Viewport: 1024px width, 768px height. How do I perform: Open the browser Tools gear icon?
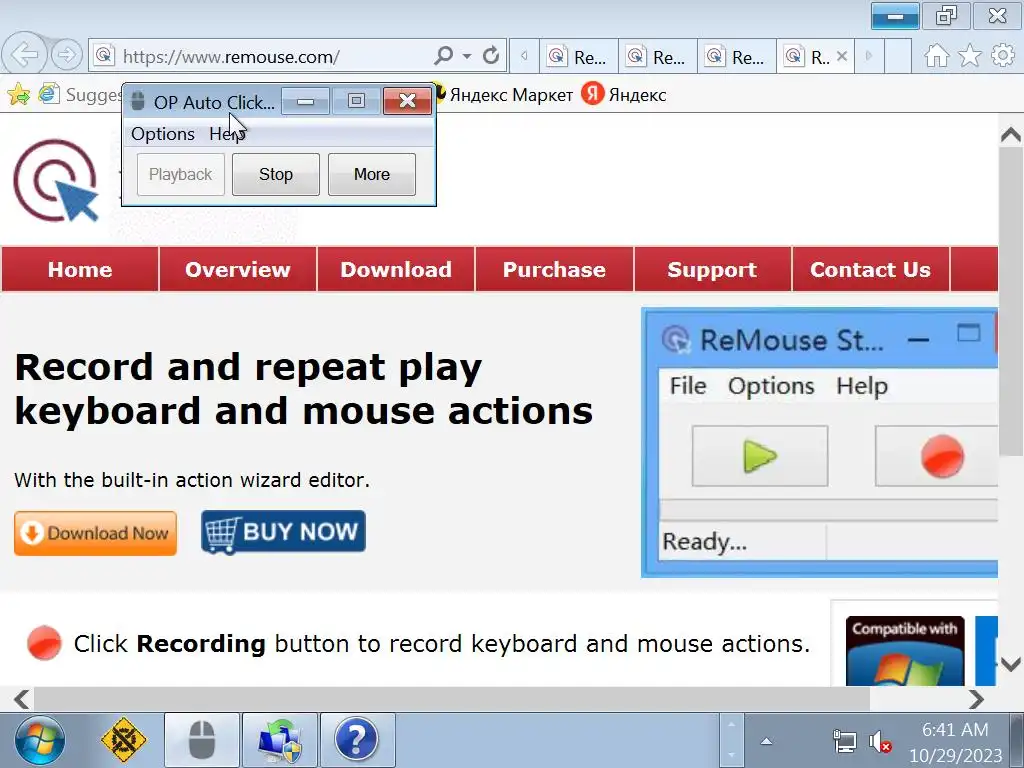[x=1002, y=56]
